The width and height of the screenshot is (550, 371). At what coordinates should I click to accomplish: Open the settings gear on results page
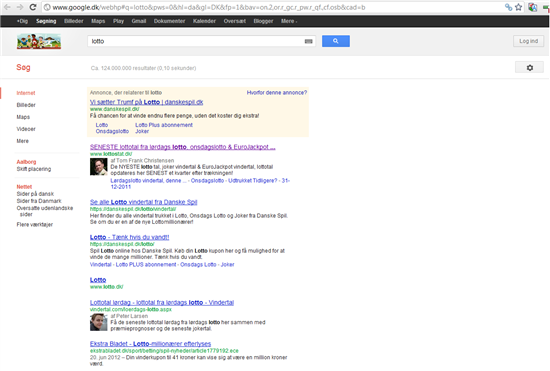click(x=529, y=67)
